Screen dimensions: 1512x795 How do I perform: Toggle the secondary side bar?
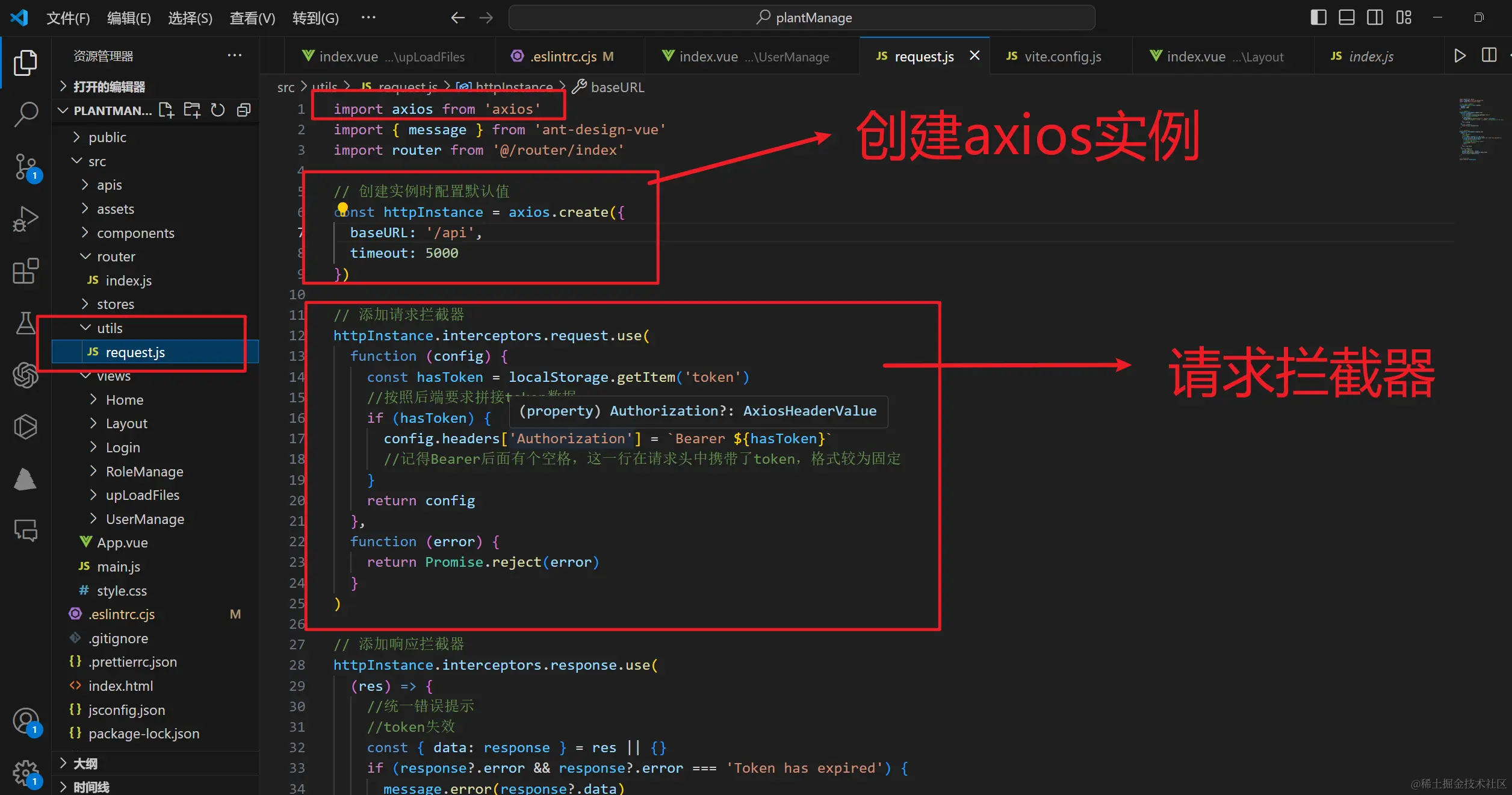coord(1375,17)
